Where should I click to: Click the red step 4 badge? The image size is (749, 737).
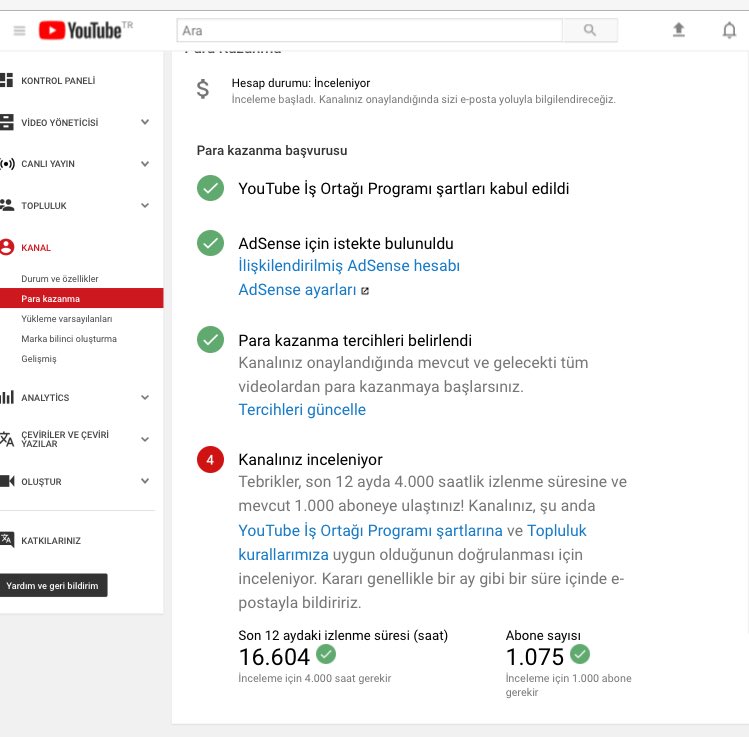pos(210,459)
